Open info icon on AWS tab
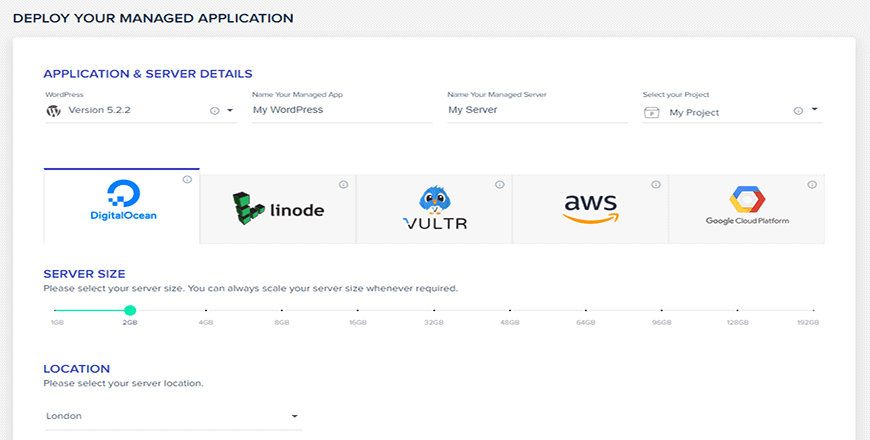The height and width of the screenshot is (440, 870). pyautogui.click(x=656, y=185)
